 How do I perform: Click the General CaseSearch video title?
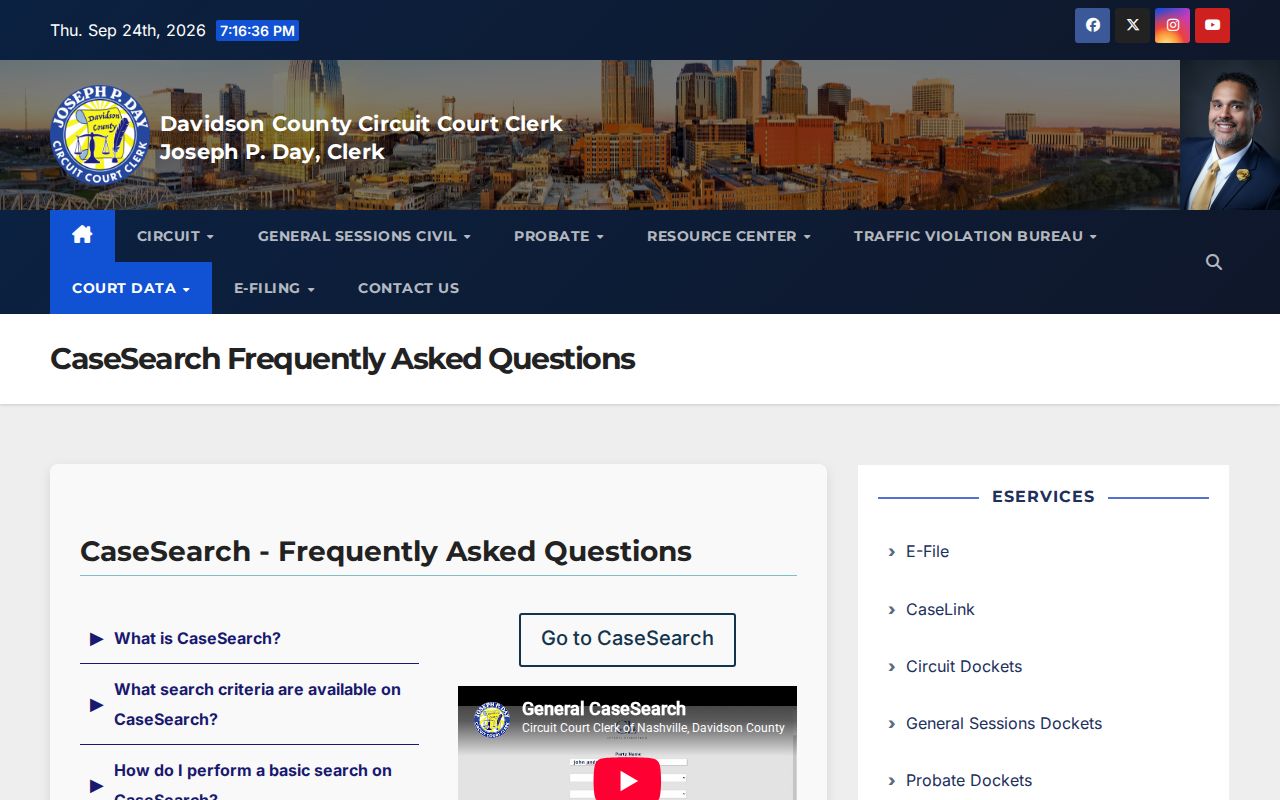pos(604,709)
